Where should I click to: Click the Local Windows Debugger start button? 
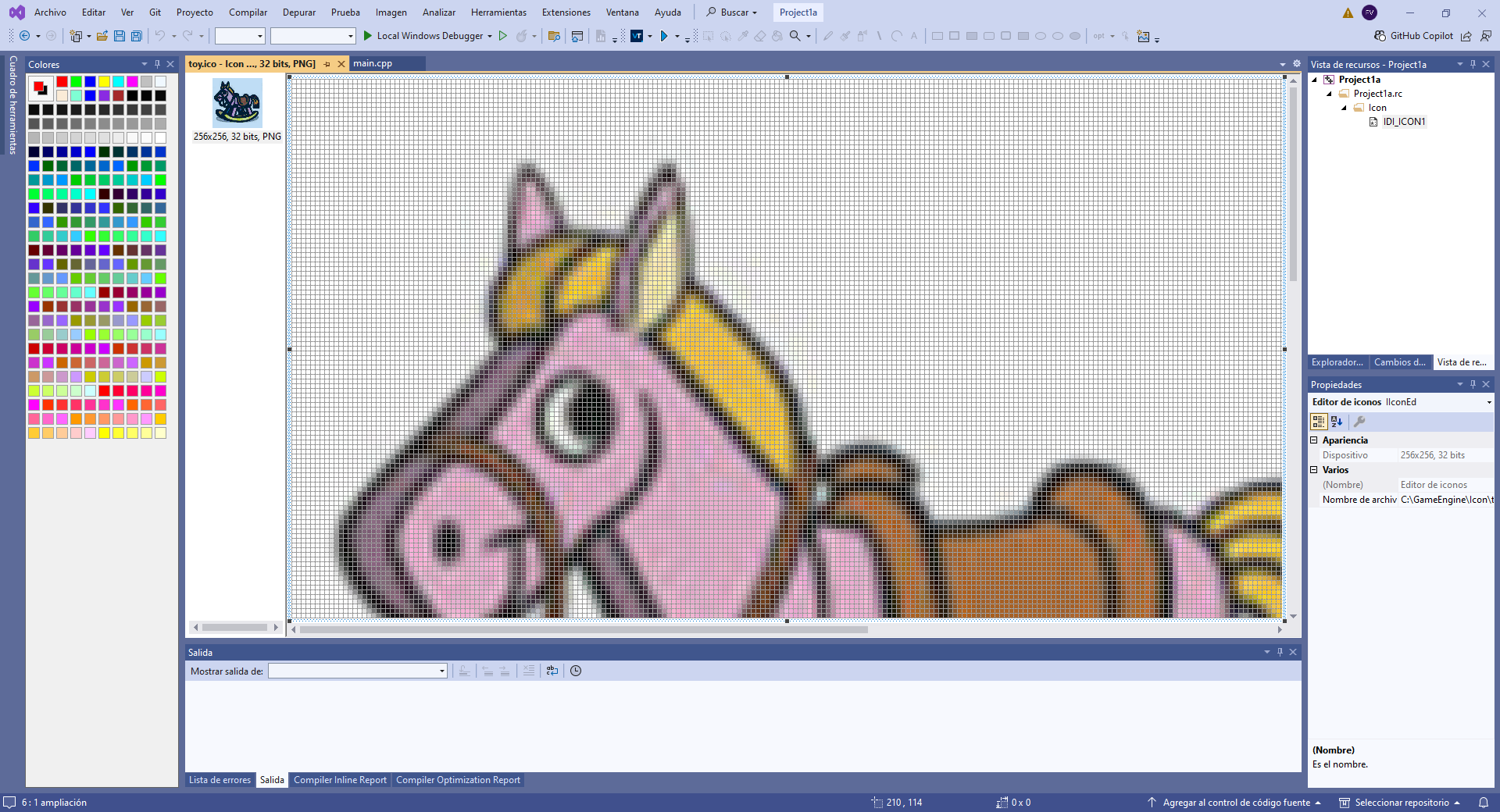click(423, 36)
